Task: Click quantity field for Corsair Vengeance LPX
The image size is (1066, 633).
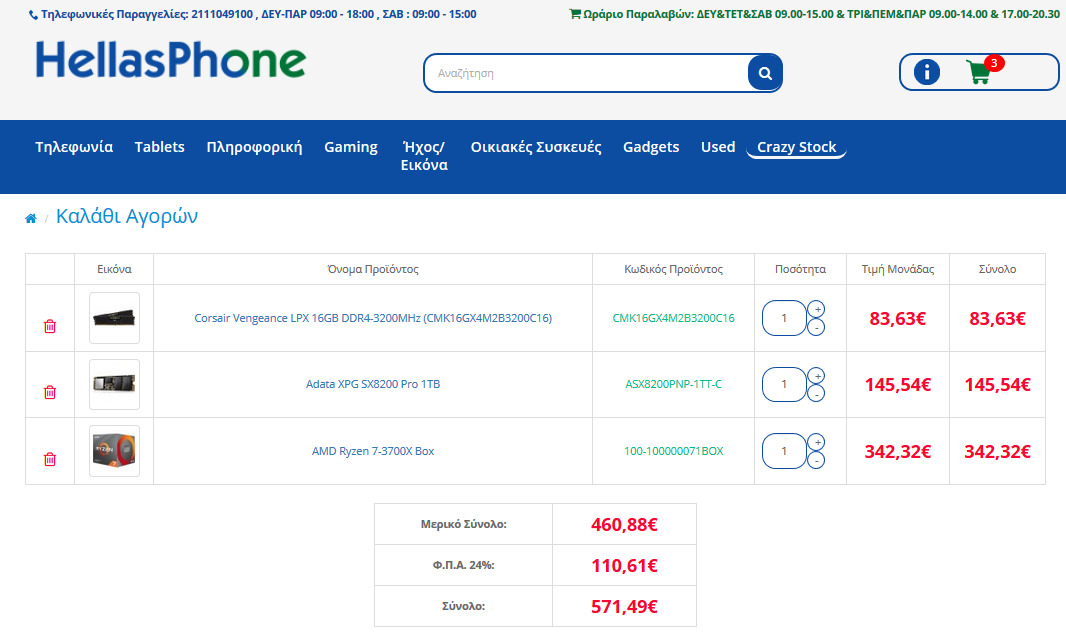Action: [x=784, y=318]
